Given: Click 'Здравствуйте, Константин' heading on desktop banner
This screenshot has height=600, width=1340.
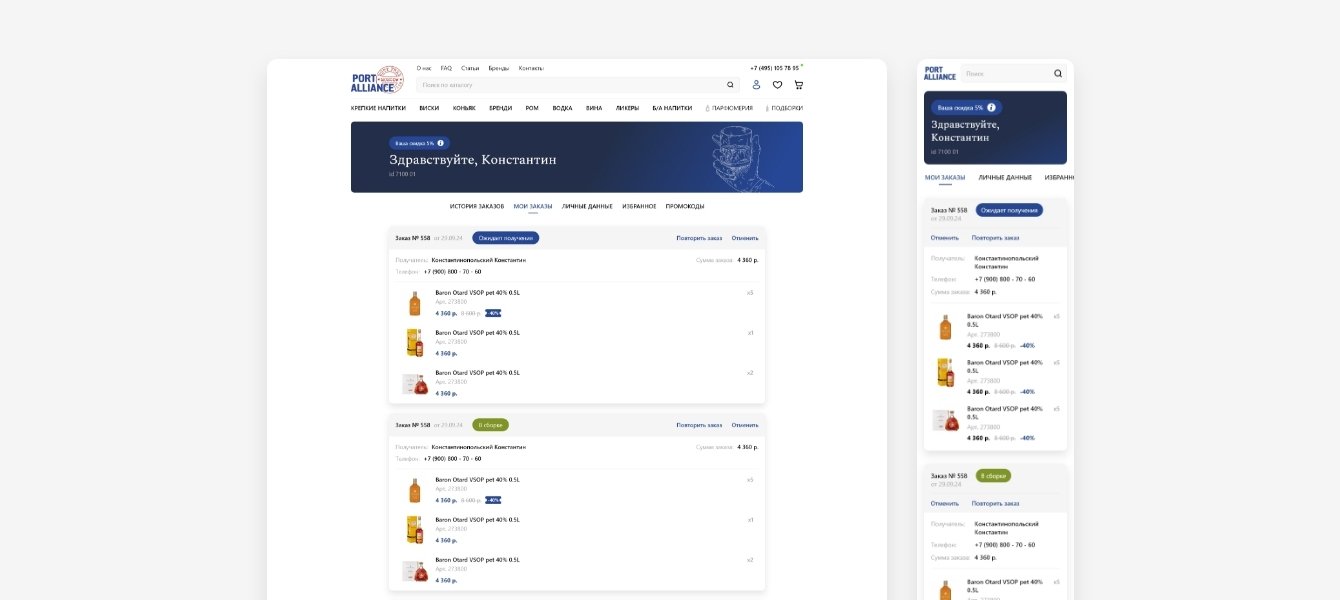Looking at the screenshot, I should click(x=473, y=160).
